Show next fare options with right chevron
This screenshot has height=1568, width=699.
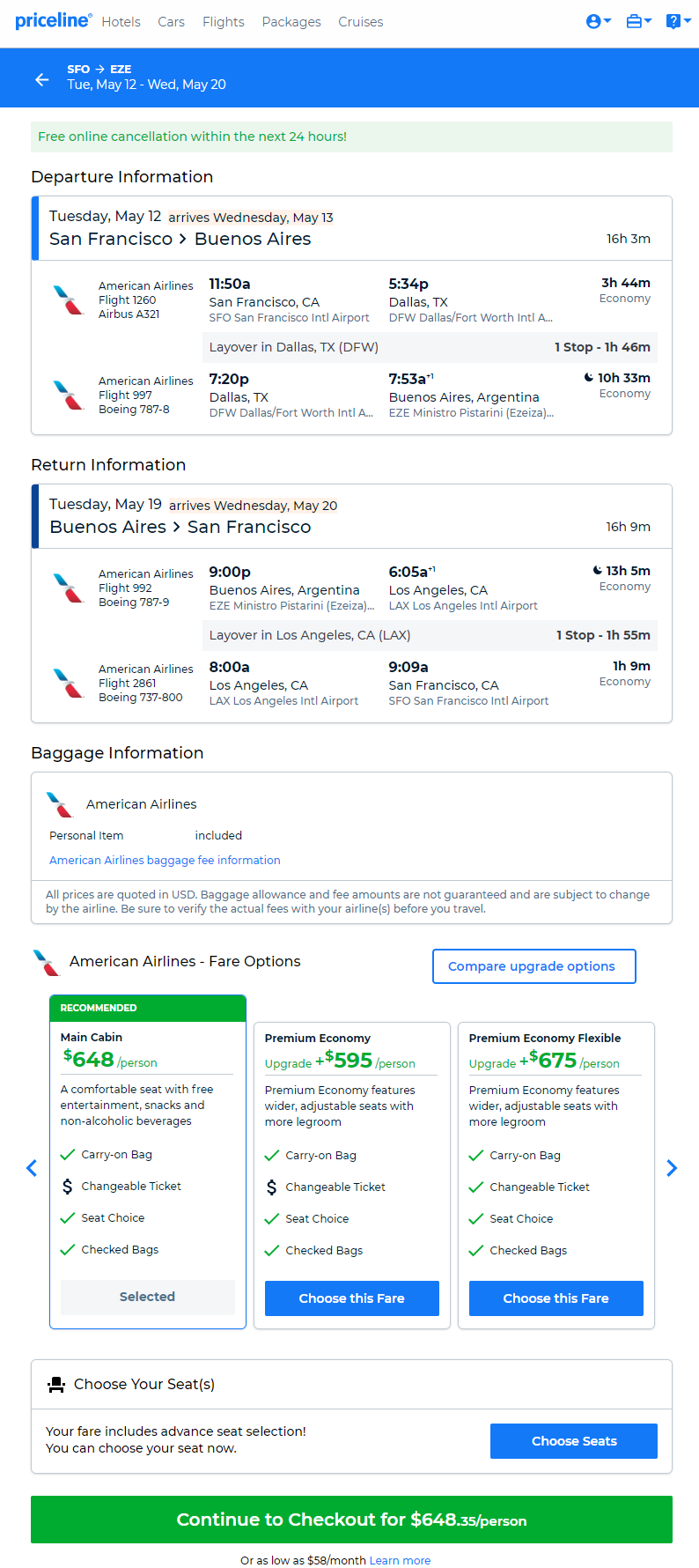672,1168
